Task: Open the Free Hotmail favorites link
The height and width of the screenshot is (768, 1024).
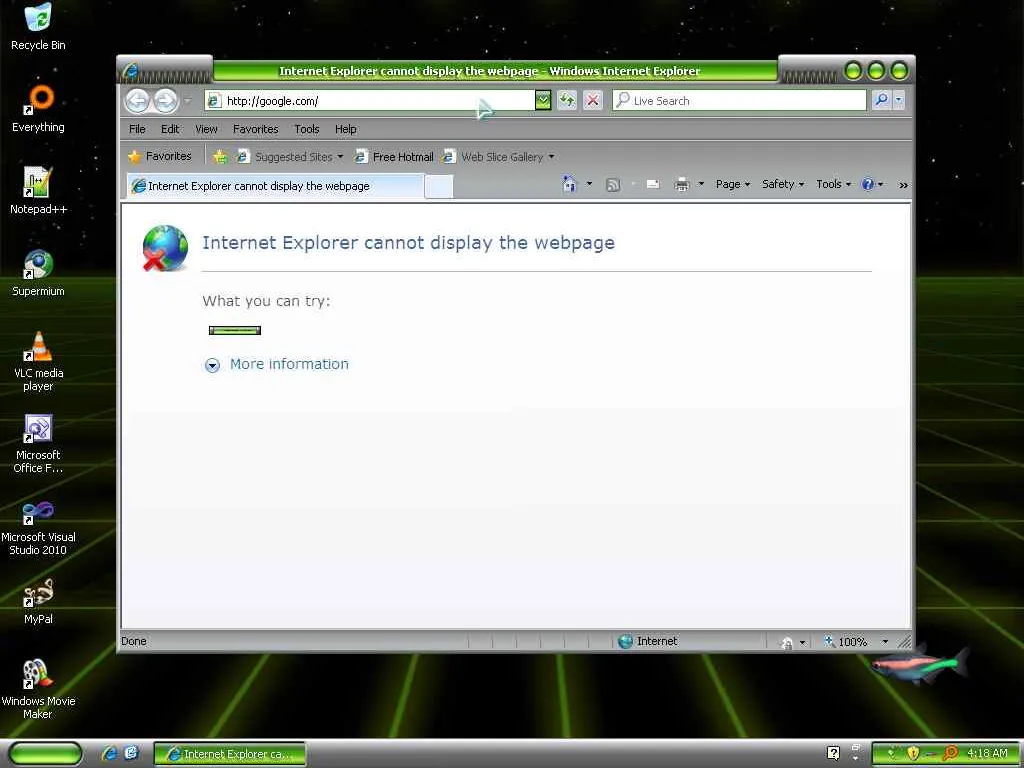Action: pyautogui.click(x=394, y=157)
